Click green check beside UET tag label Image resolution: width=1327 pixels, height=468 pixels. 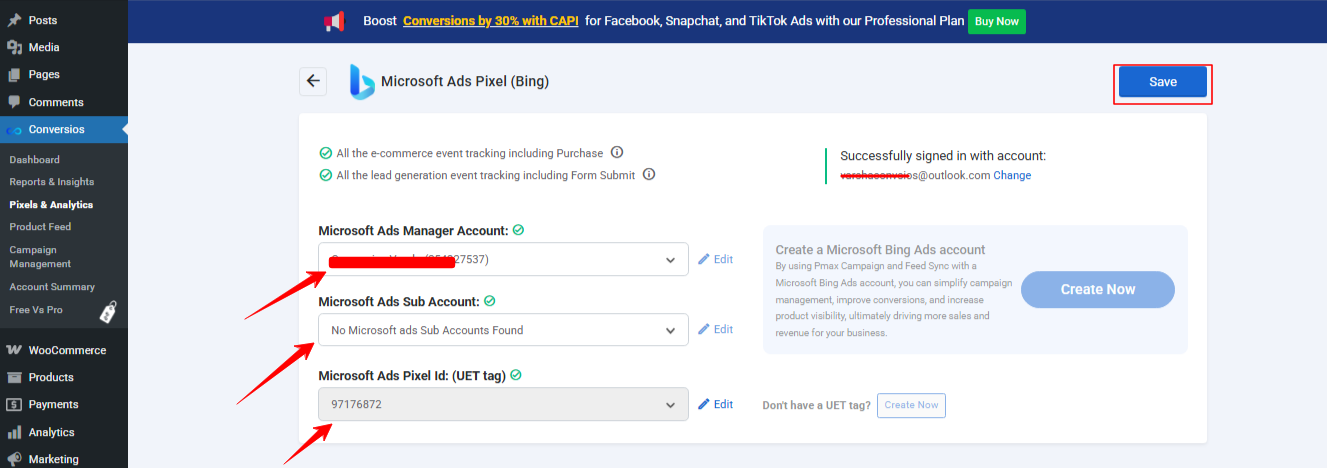click(516, 375)
